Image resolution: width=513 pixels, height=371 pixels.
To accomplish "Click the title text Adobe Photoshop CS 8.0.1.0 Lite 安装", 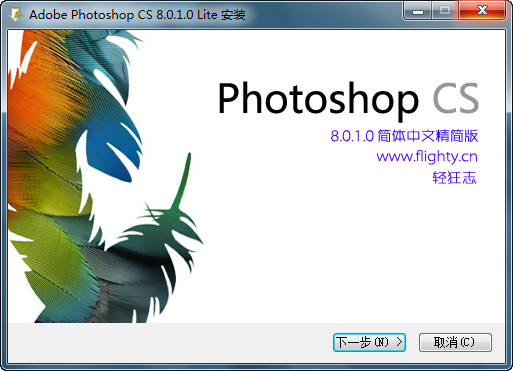I will pos(137,15).
